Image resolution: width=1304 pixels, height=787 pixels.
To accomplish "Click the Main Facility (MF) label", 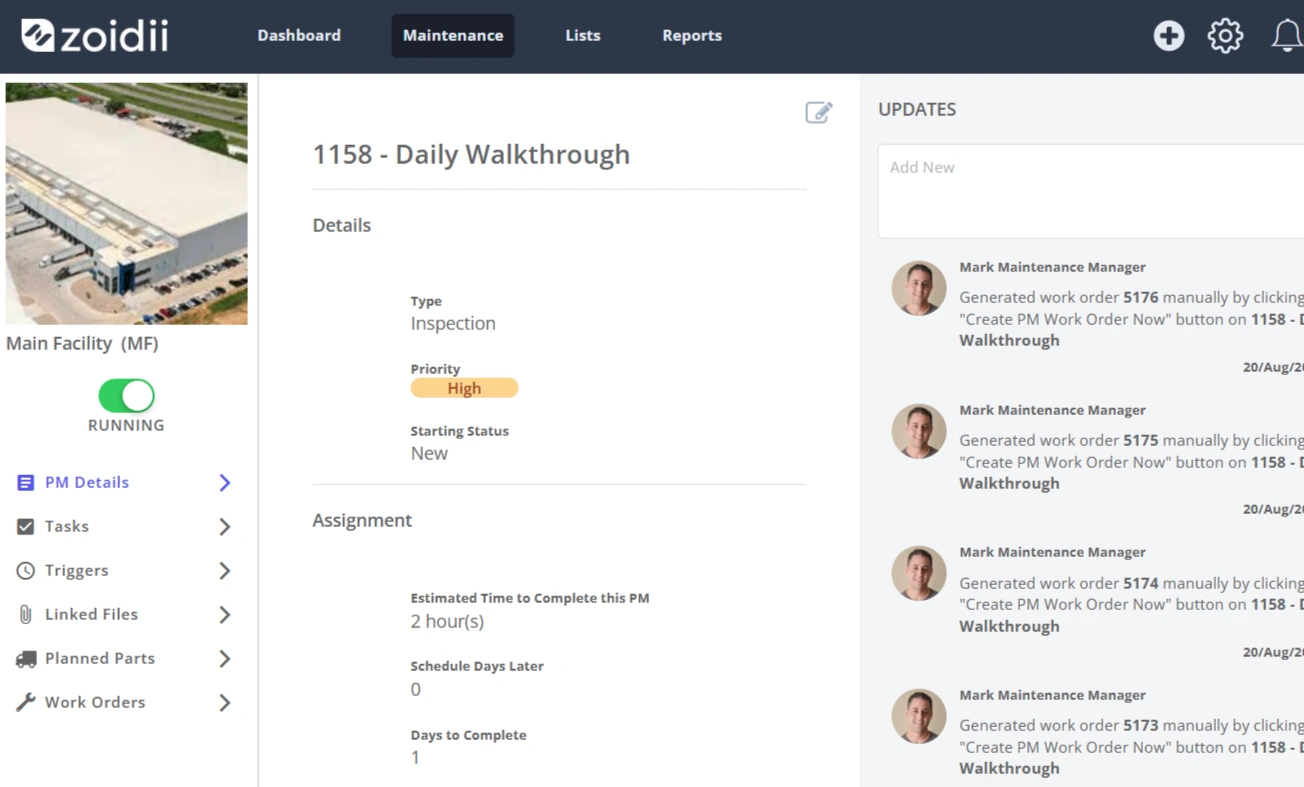I will coord(82,343).
